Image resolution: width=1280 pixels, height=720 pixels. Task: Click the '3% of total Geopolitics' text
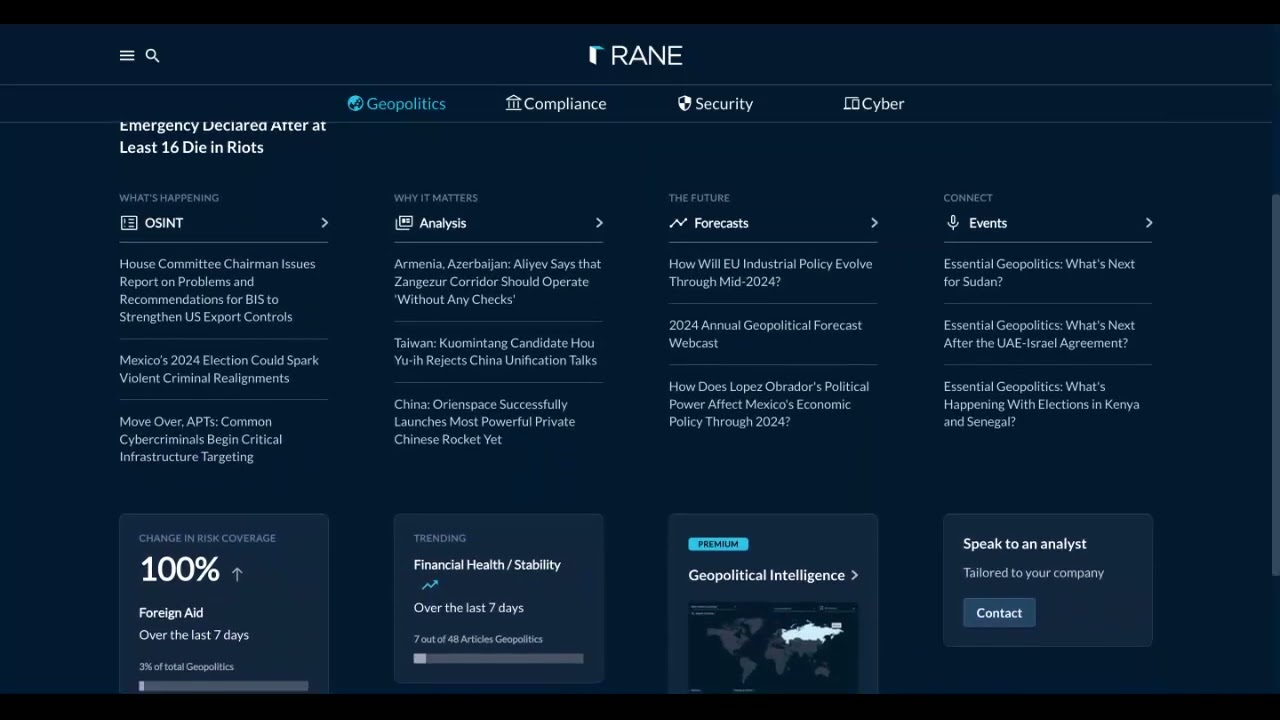point(186,667)
